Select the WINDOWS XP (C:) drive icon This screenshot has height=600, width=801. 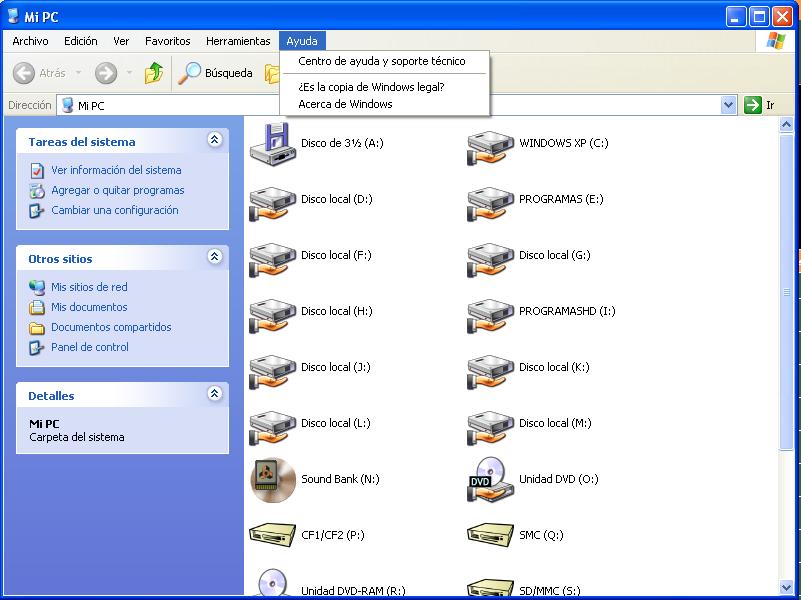(x=490, y=148)
